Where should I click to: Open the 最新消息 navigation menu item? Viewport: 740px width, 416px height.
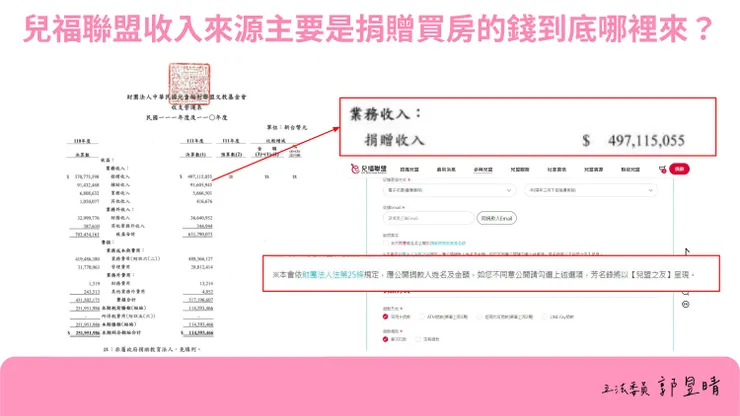pyautogui.click(x=446, y=169)
